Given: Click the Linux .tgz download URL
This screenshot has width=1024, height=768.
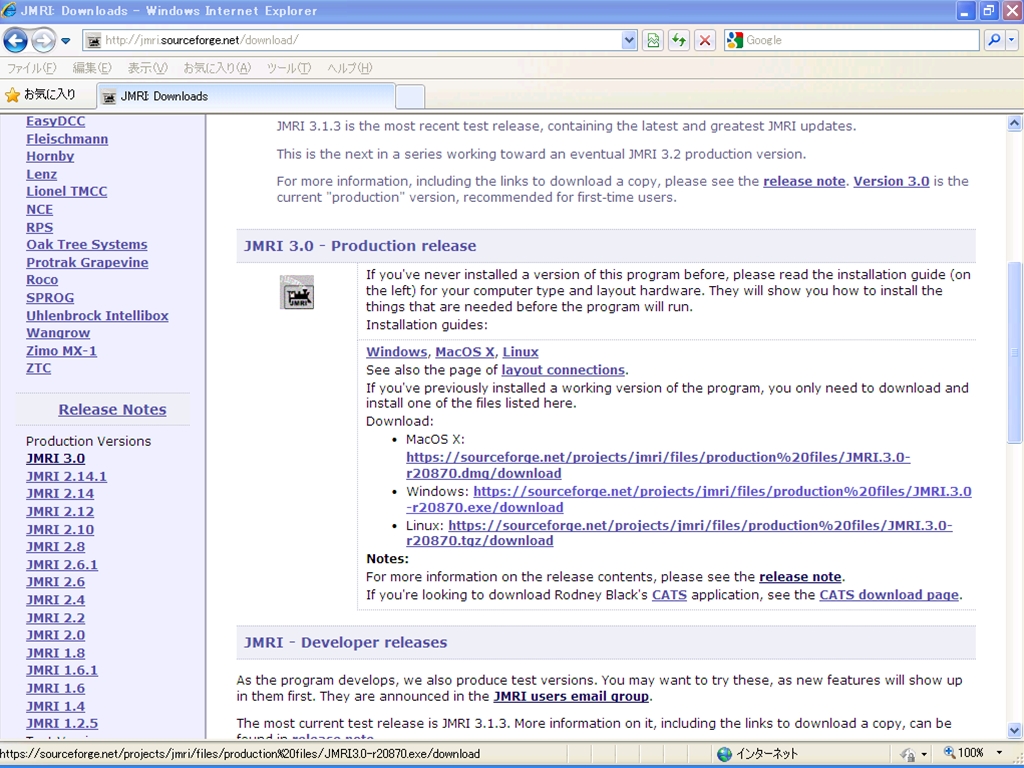Looking at the screenshot, I should click(679, 533).
